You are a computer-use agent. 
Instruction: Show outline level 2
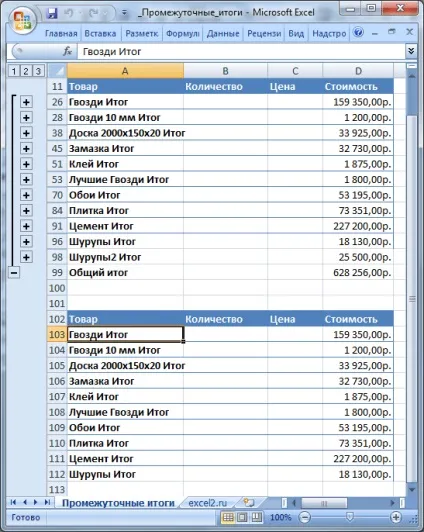[26, 71]
